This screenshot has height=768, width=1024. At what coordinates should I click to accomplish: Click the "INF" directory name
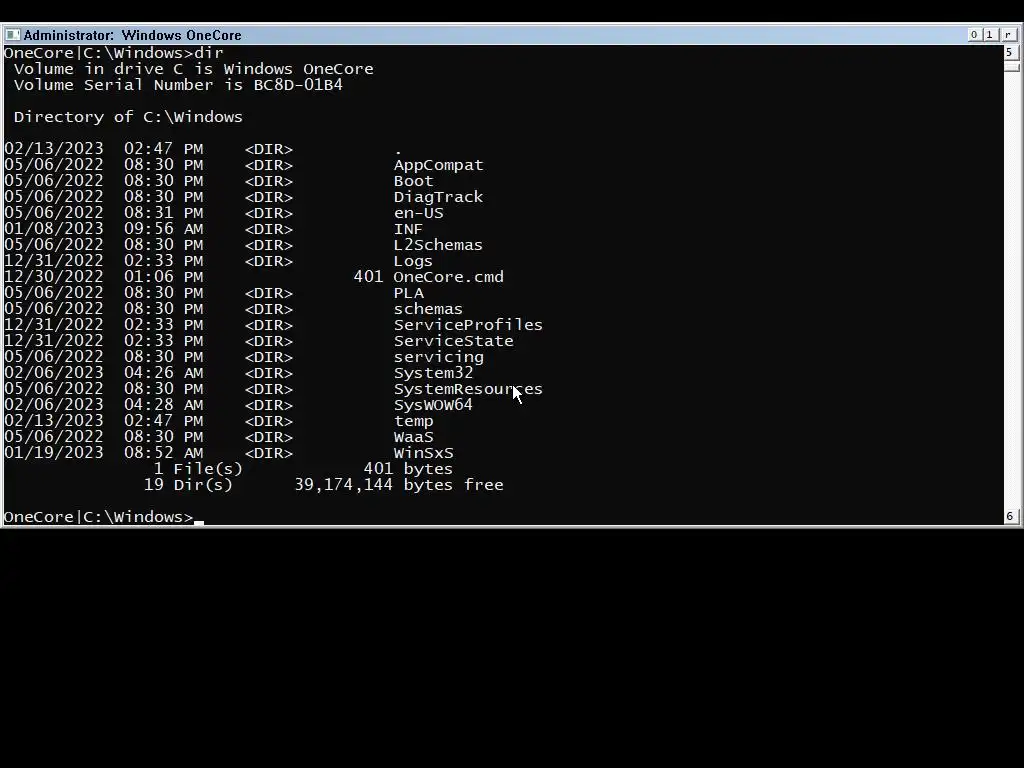click(408, 229)
